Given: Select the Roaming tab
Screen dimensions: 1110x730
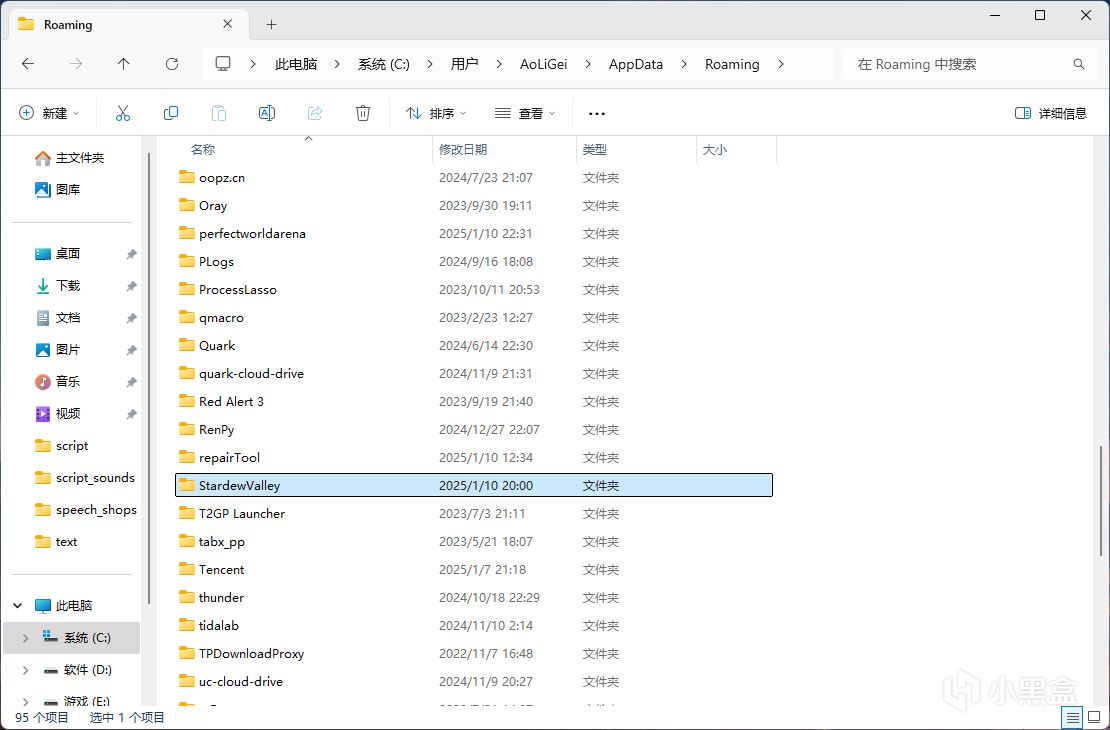Looking at the screenshot, I should pos(128,24).
